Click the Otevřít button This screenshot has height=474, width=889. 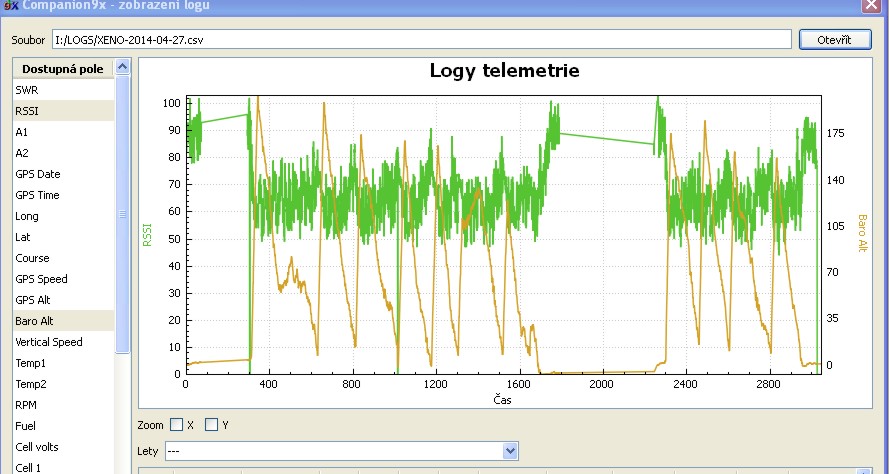pyautogui.click(x=835, y=39)
